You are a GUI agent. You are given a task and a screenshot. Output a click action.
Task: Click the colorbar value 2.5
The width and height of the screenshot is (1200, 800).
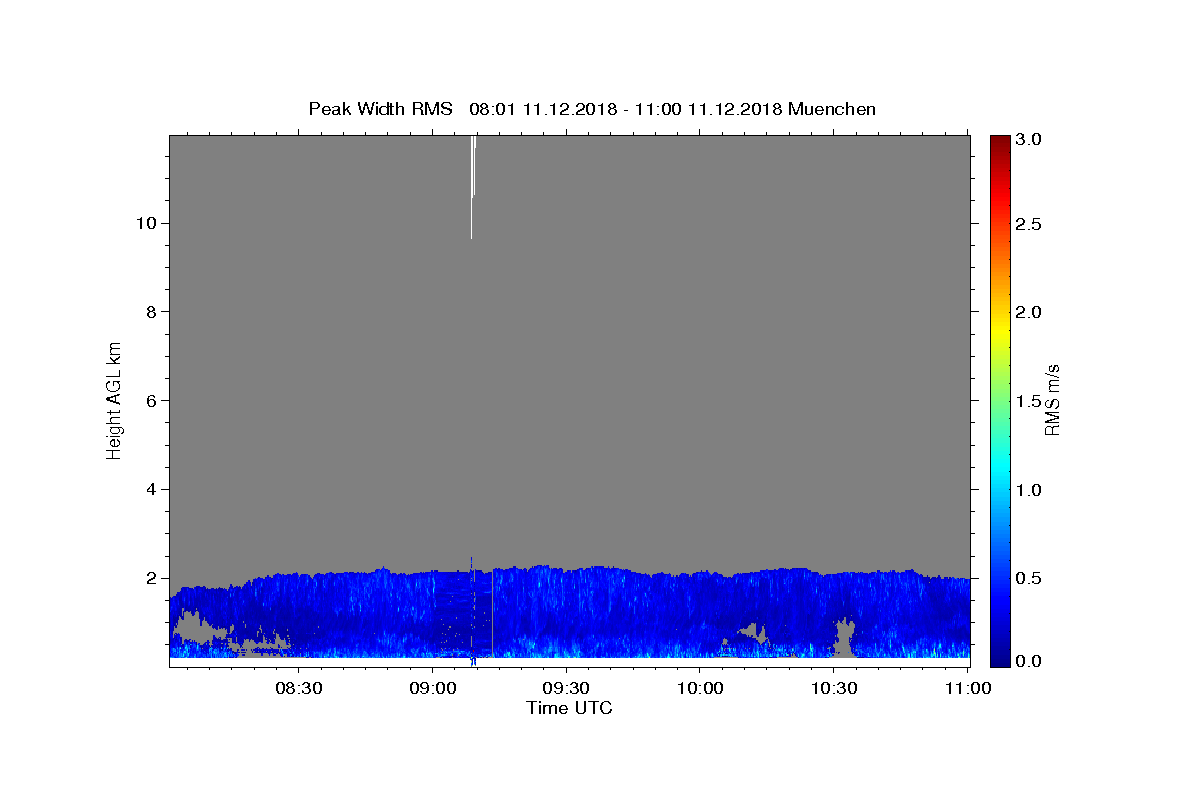point(1029,224)
